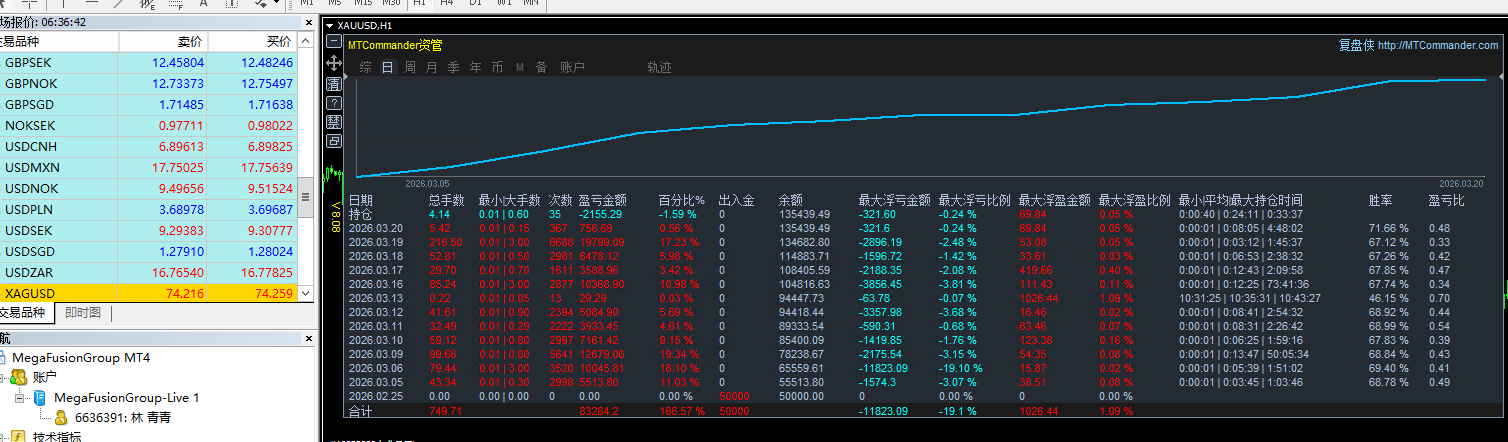Select the M tab in MTCommander

coord(520,67)
